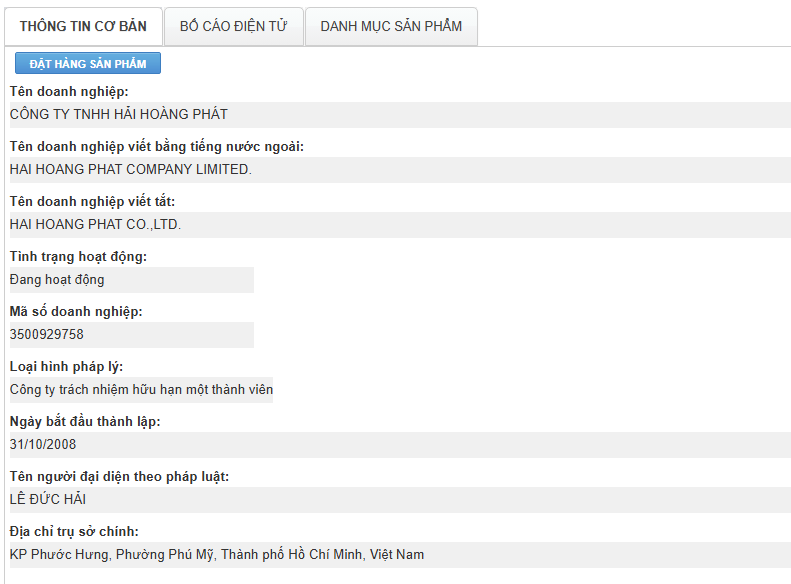Screen dimensions: 791x584
Task: Open the BÁO CÁO ĐIỆN TỬ tab
Action: (x=233, y=26)
